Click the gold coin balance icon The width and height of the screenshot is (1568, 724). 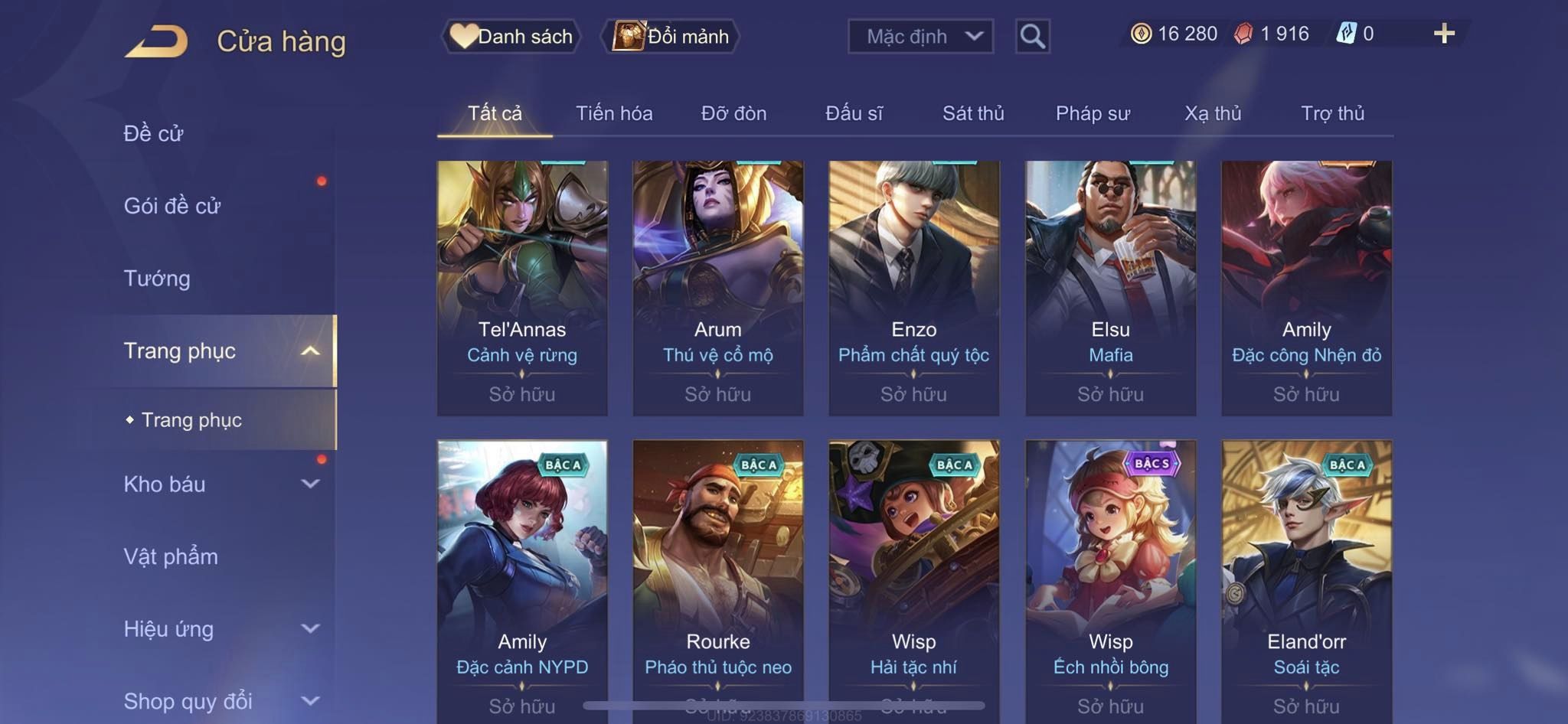tap(1141, 34)
